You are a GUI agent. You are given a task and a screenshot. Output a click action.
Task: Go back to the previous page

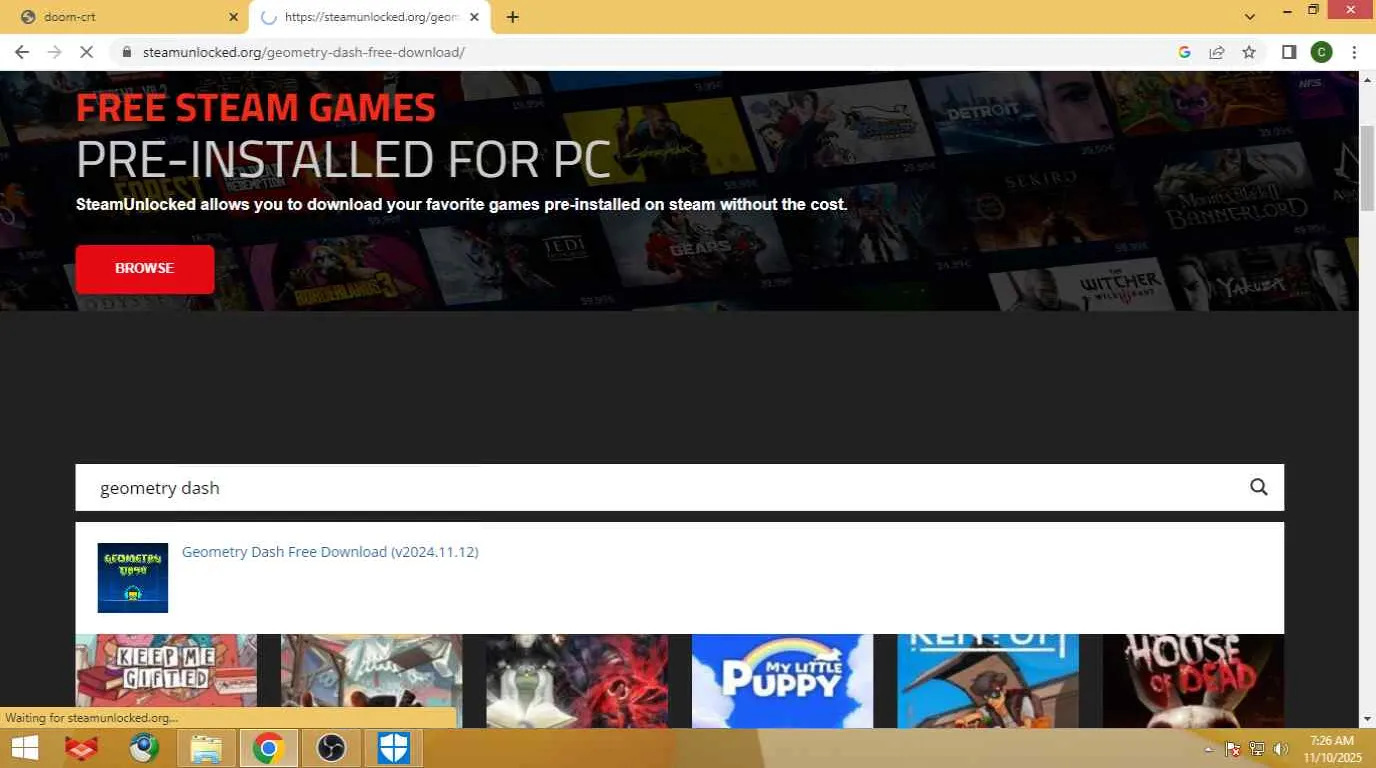pos(22,52)
